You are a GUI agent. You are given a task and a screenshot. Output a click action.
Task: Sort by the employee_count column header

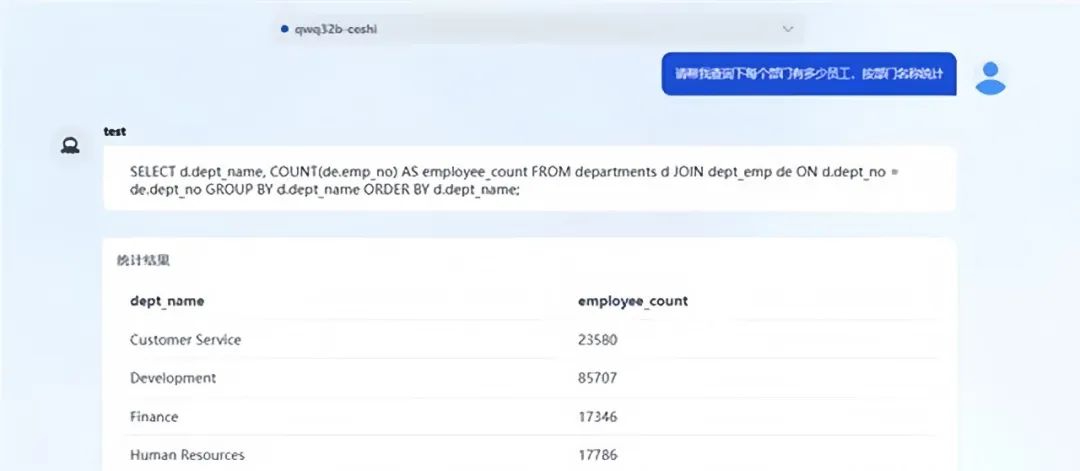(632, 301)
